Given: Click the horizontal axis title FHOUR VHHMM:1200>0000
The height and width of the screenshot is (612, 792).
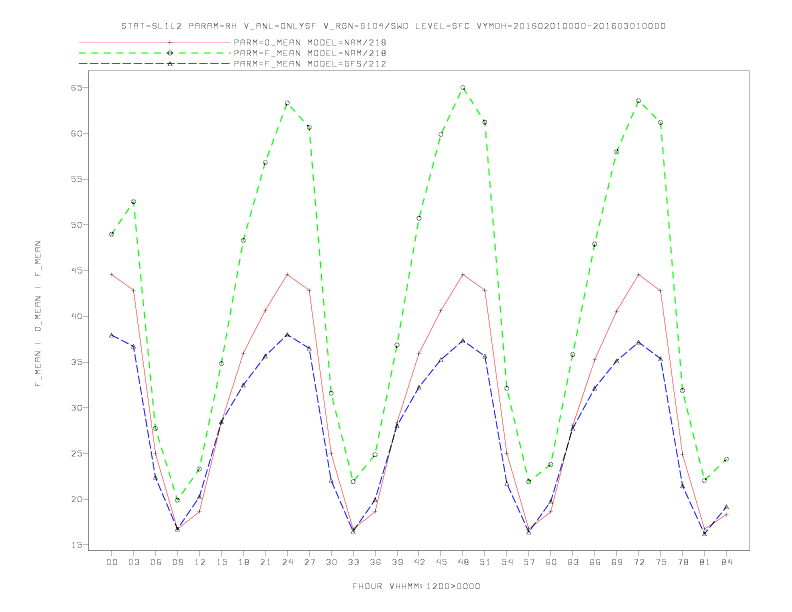Looking at the screenshot, I should pyautogui.click(x=416, y=586).
